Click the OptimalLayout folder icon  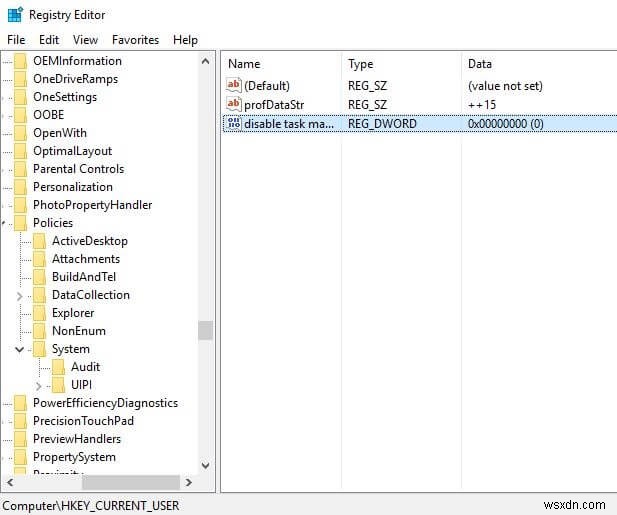pos(20,151)
